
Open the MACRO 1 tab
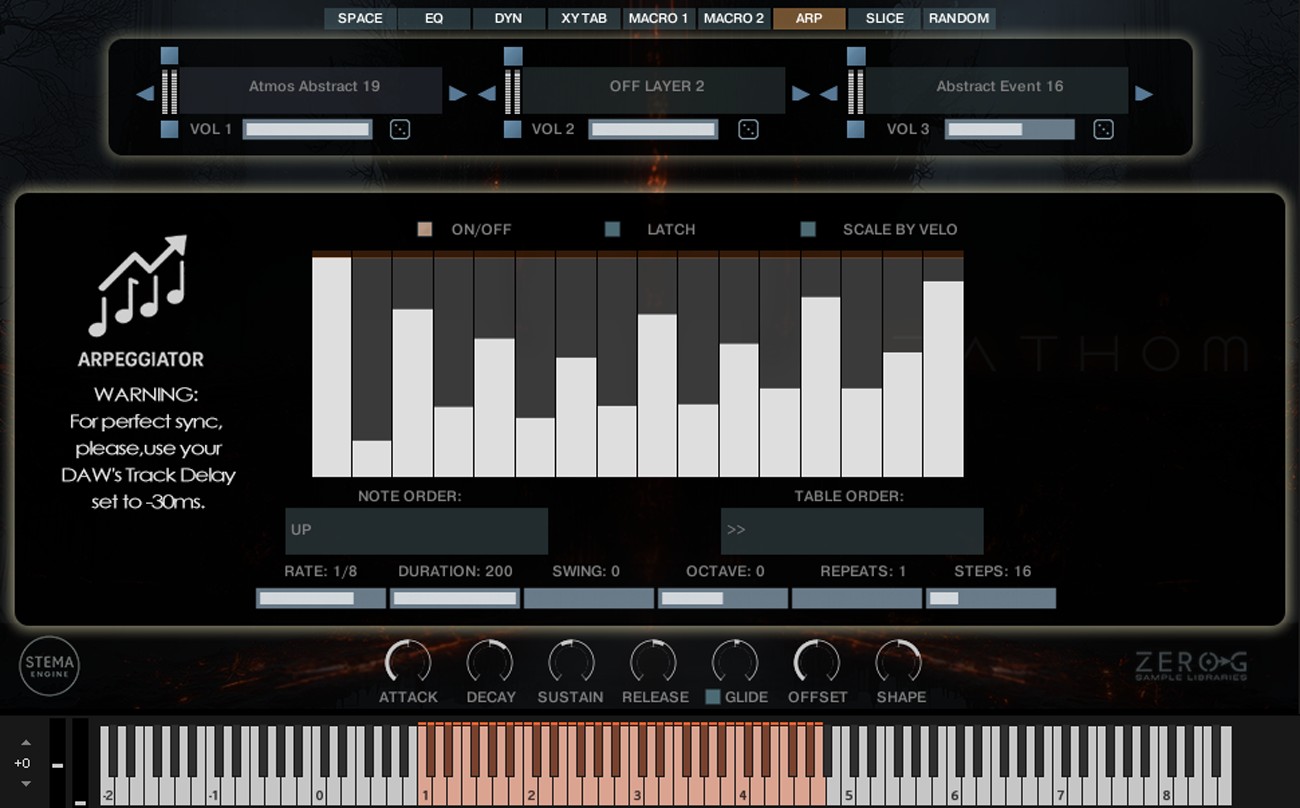click(659, 18)
